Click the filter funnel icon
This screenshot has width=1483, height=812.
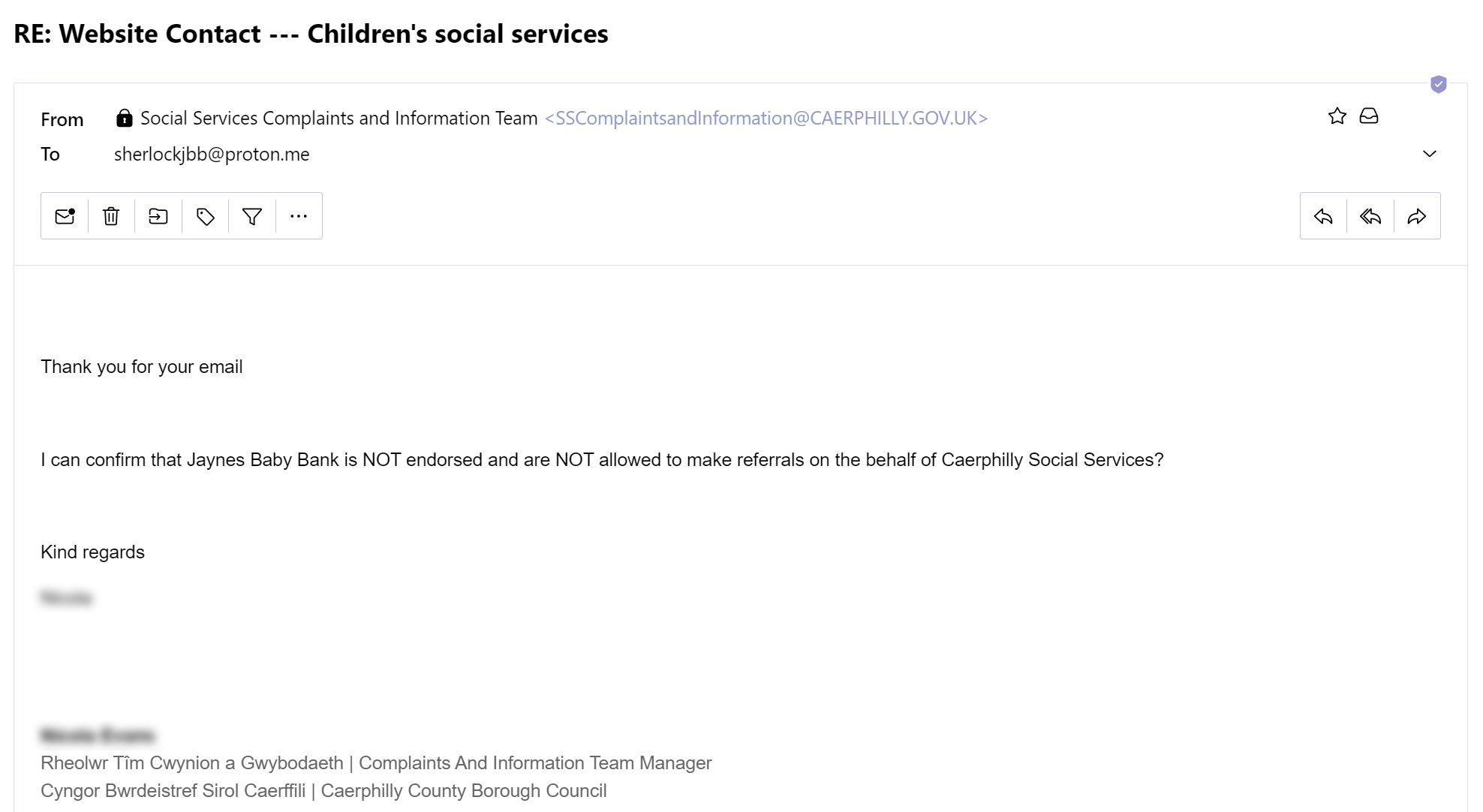coord(252,217)
